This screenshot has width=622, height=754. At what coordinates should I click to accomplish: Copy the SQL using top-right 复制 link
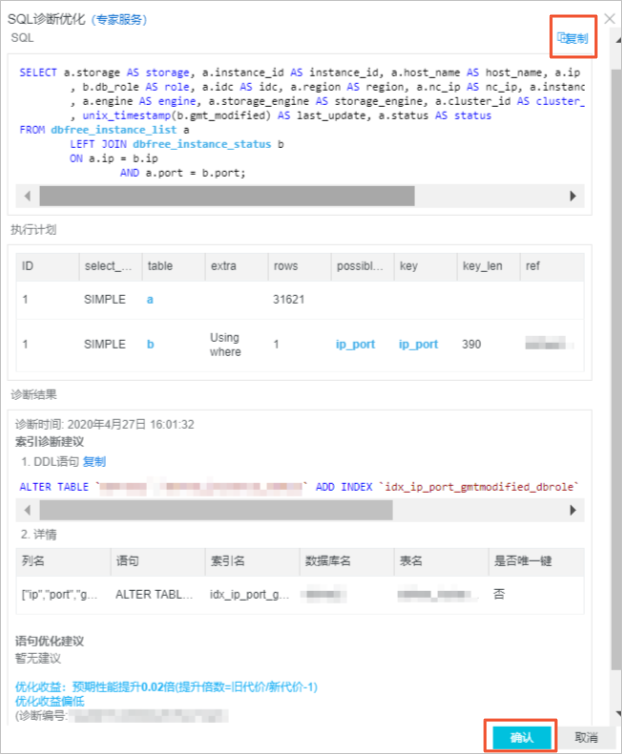click(572, 38)
